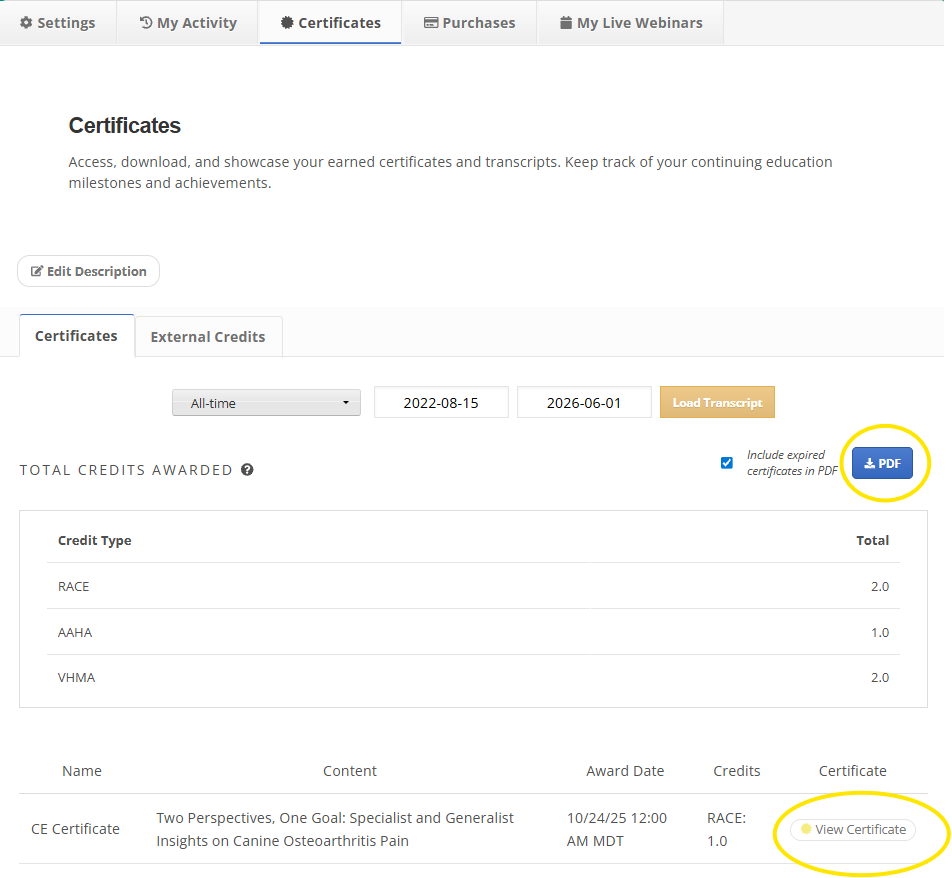Viewport: 952px width, 878px height.
Task: Click the Total Credits Awarded help icon
Action: point(247,469)
